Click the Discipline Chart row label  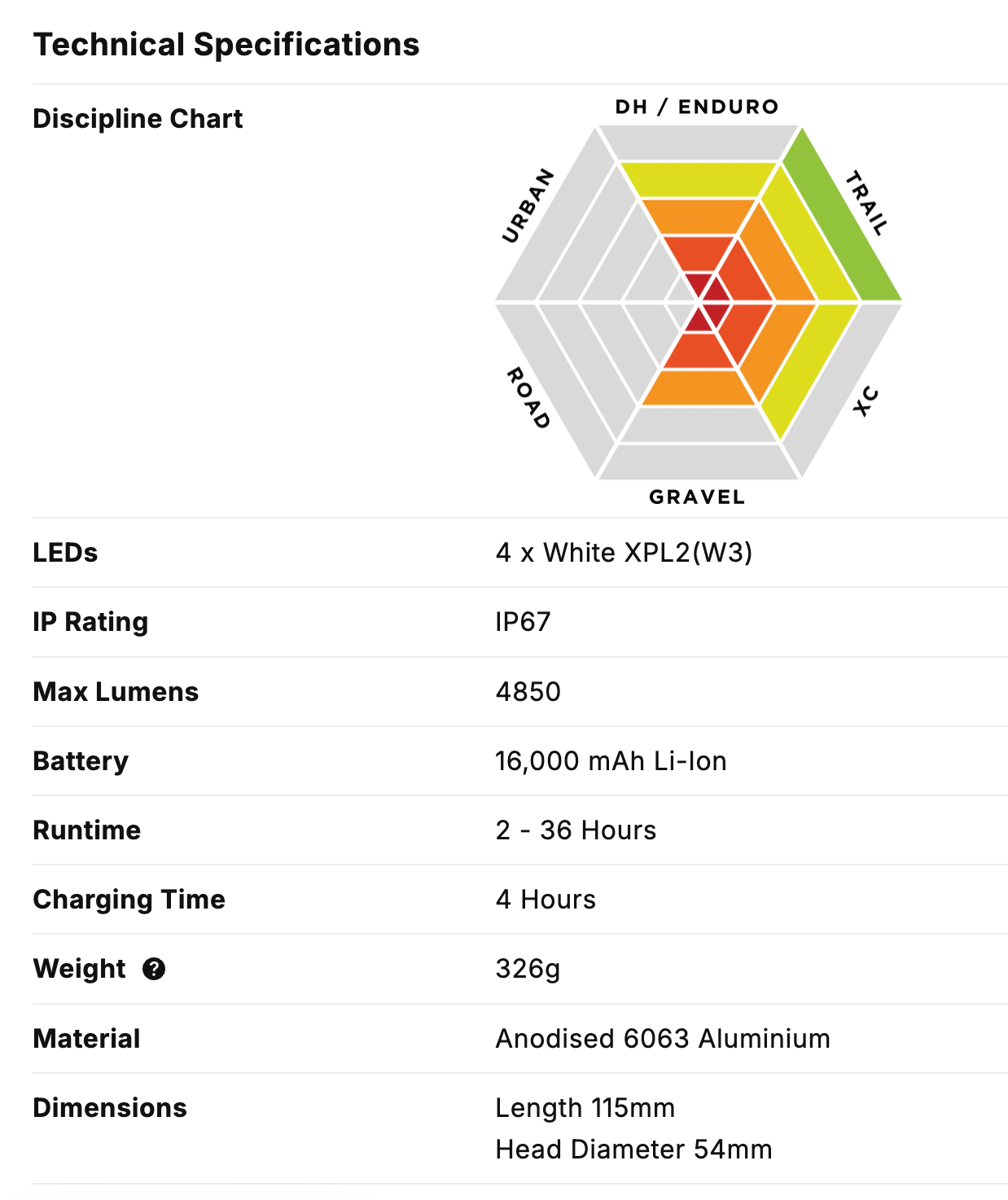pyautogui.click(x=138, y=119)
